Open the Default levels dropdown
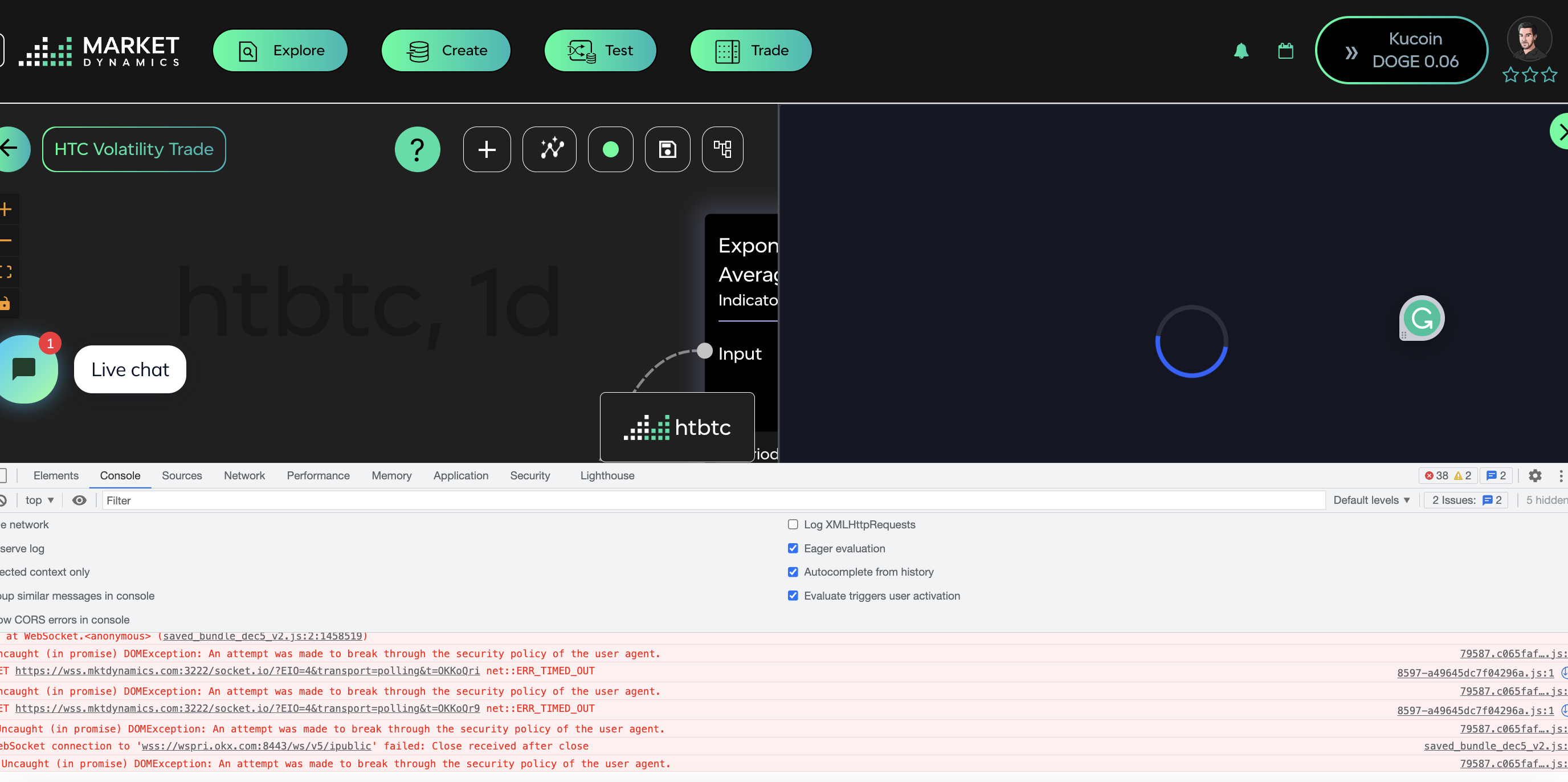The image size is (1568, 782). click(1371, 500)
